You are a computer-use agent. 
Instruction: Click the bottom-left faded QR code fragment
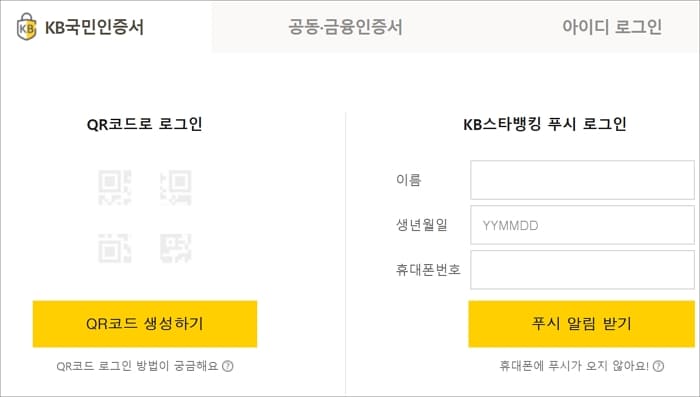coord(115,248)
